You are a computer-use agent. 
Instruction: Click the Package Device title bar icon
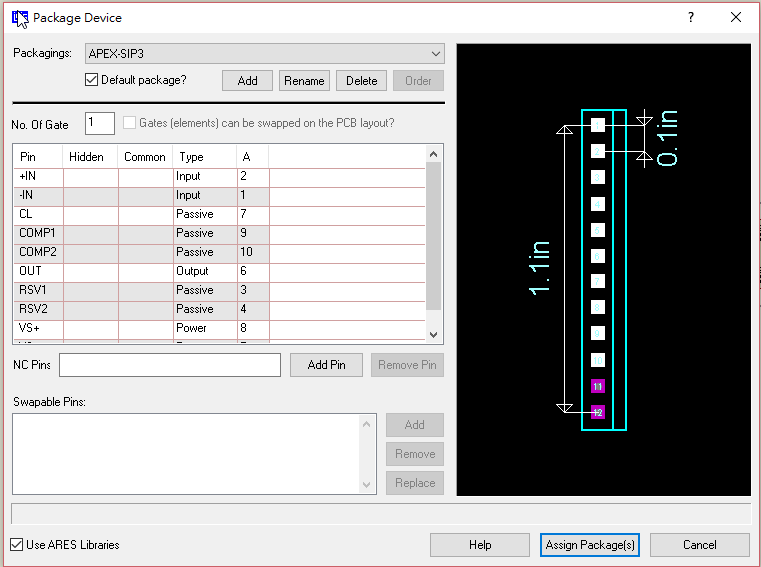19,18
